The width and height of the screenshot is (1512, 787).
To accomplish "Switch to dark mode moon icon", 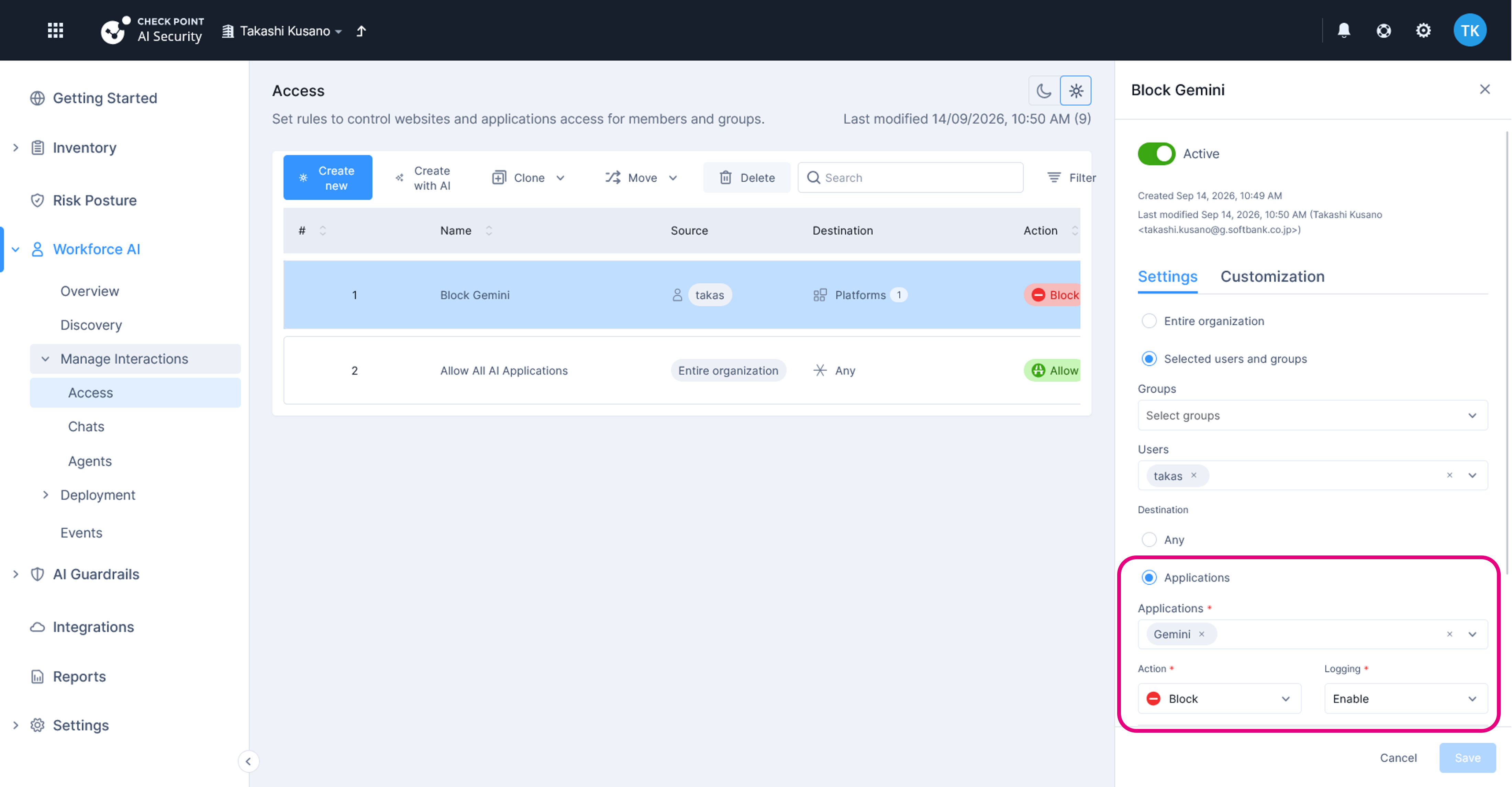I will (x=1044, y=90).
